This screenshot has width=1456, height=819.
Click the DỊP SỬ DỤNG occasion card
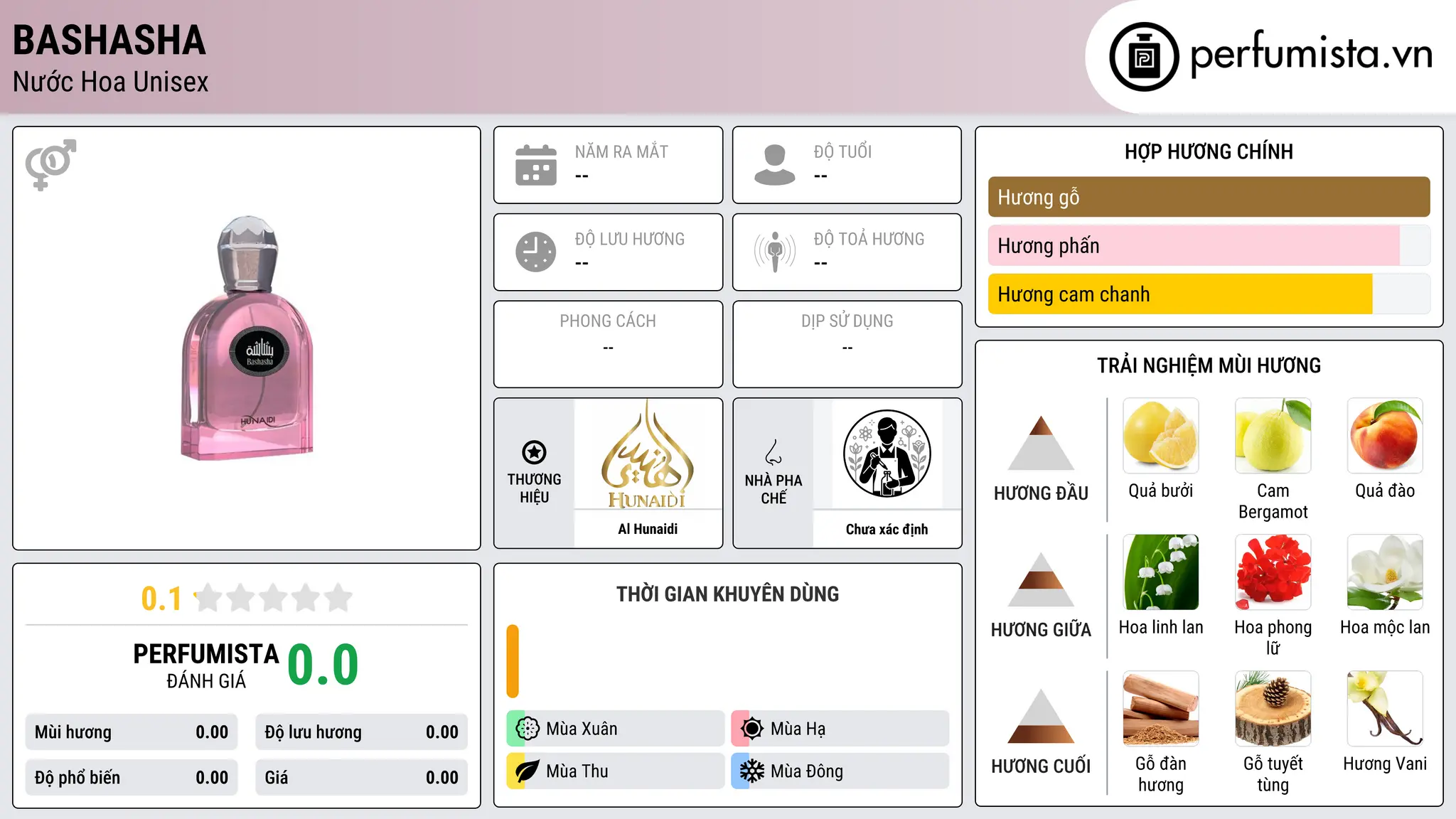click(x=847, y=344)
